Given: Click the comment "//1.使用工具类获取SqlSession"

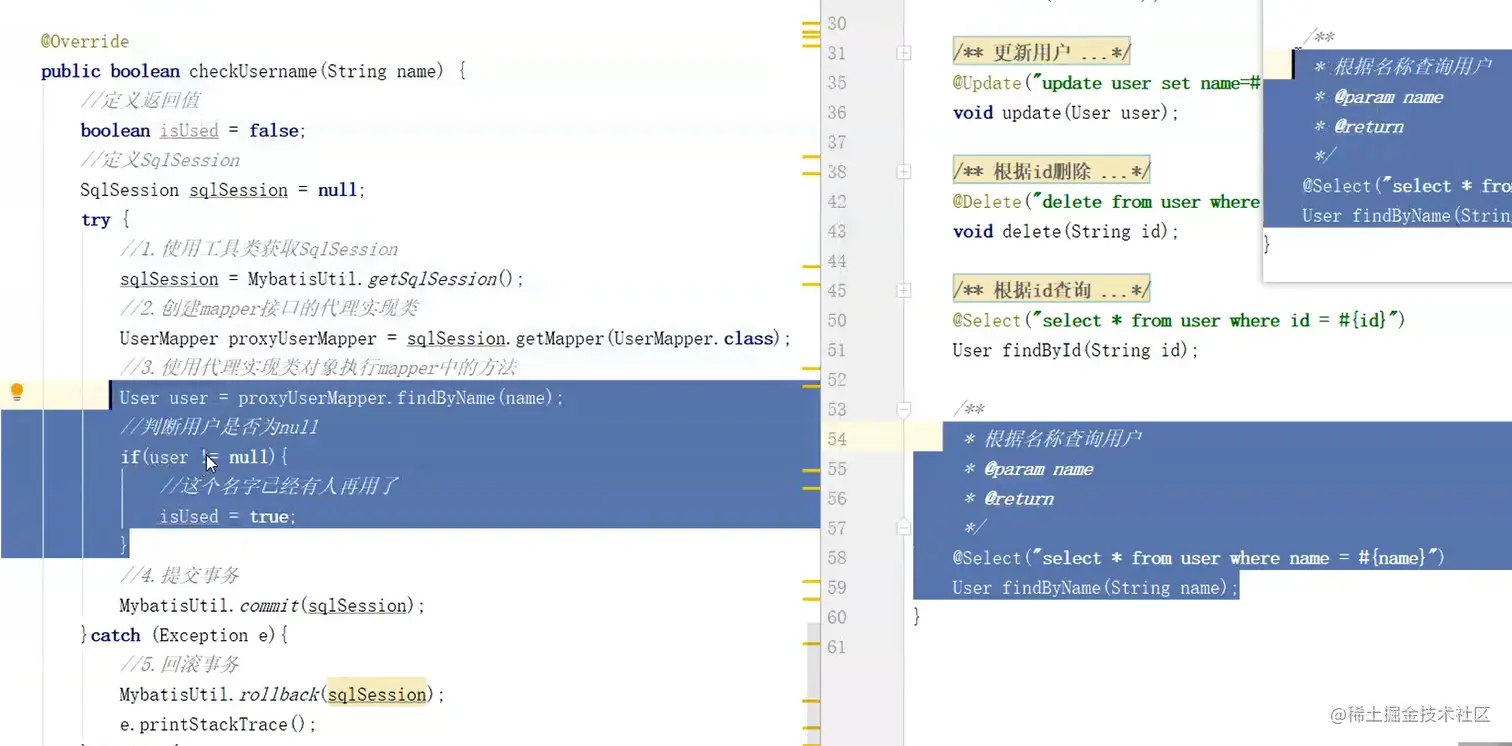Looking at the screenshot, I should point(259,249).
